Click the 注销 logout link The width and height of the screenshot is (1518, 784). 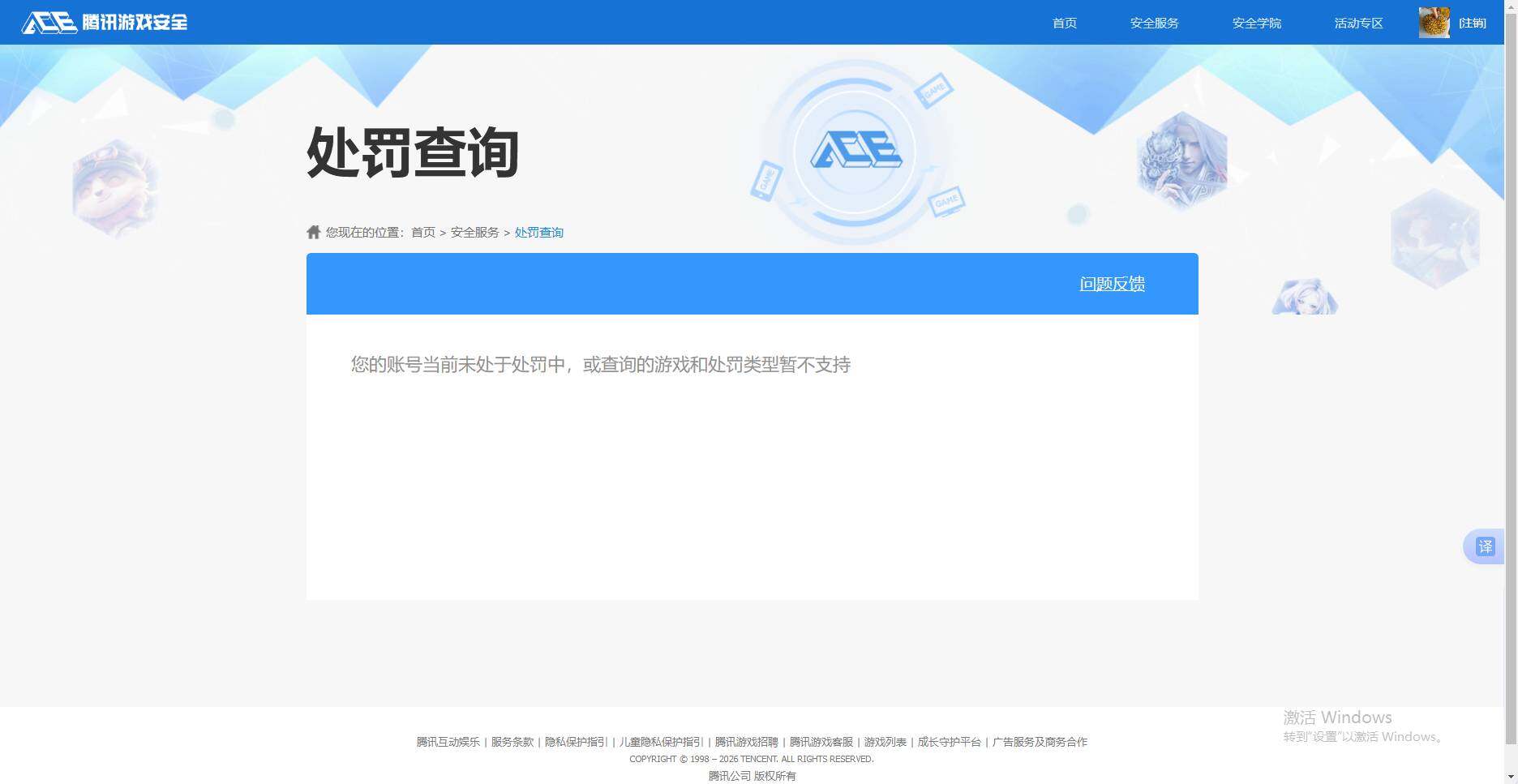tap(1473, 23)
